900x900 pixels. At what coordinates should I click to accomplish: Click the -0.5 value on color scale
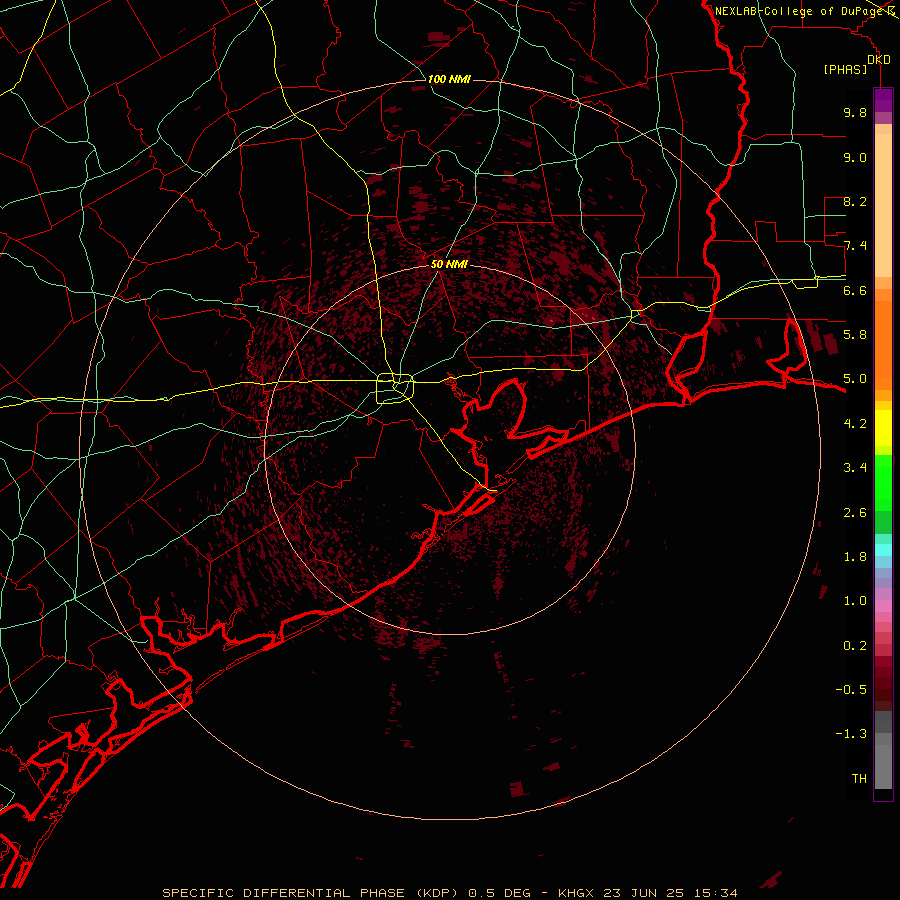[851, 690]
